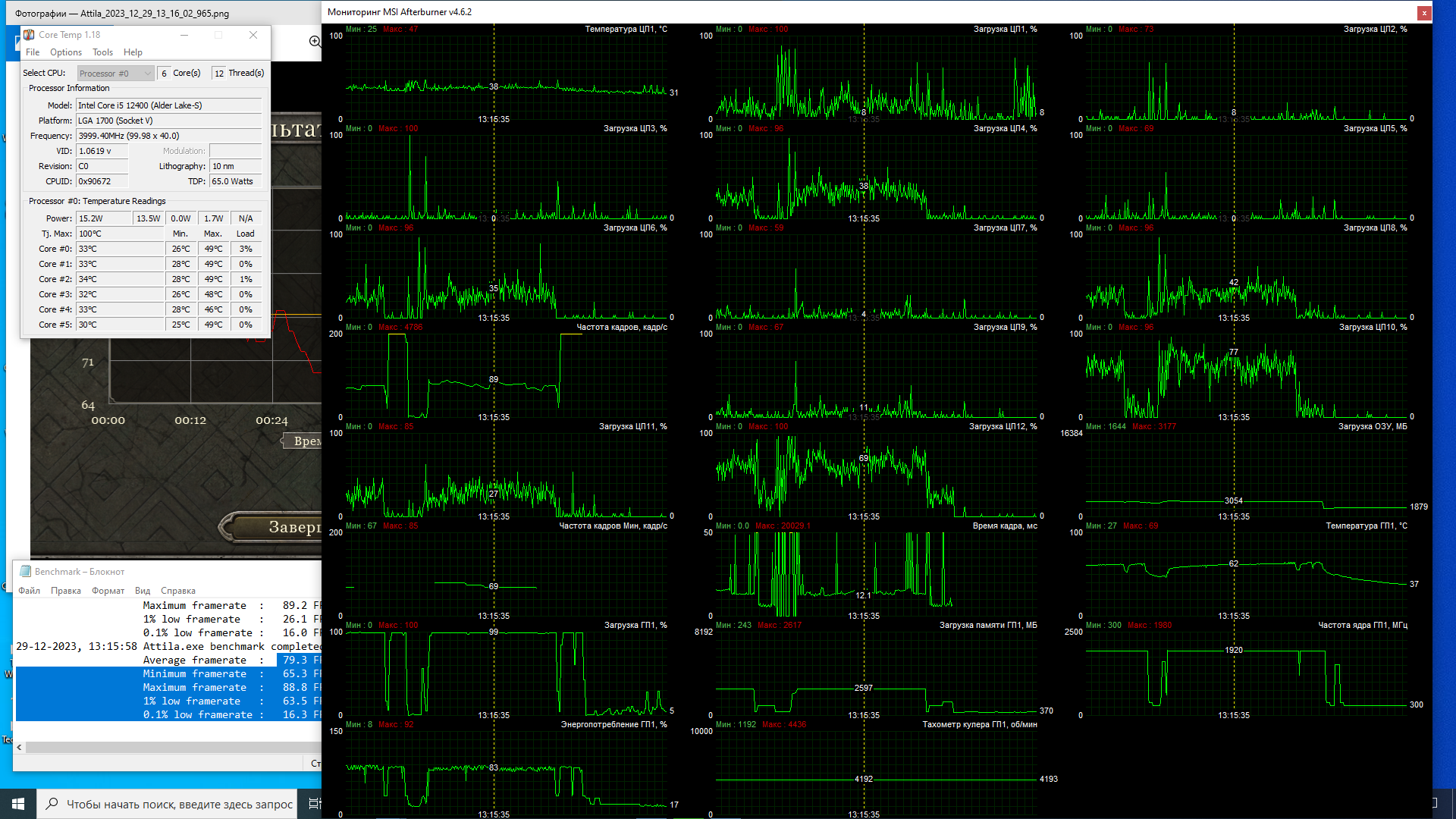Open the Windows Start menu

tap(18, 804)
